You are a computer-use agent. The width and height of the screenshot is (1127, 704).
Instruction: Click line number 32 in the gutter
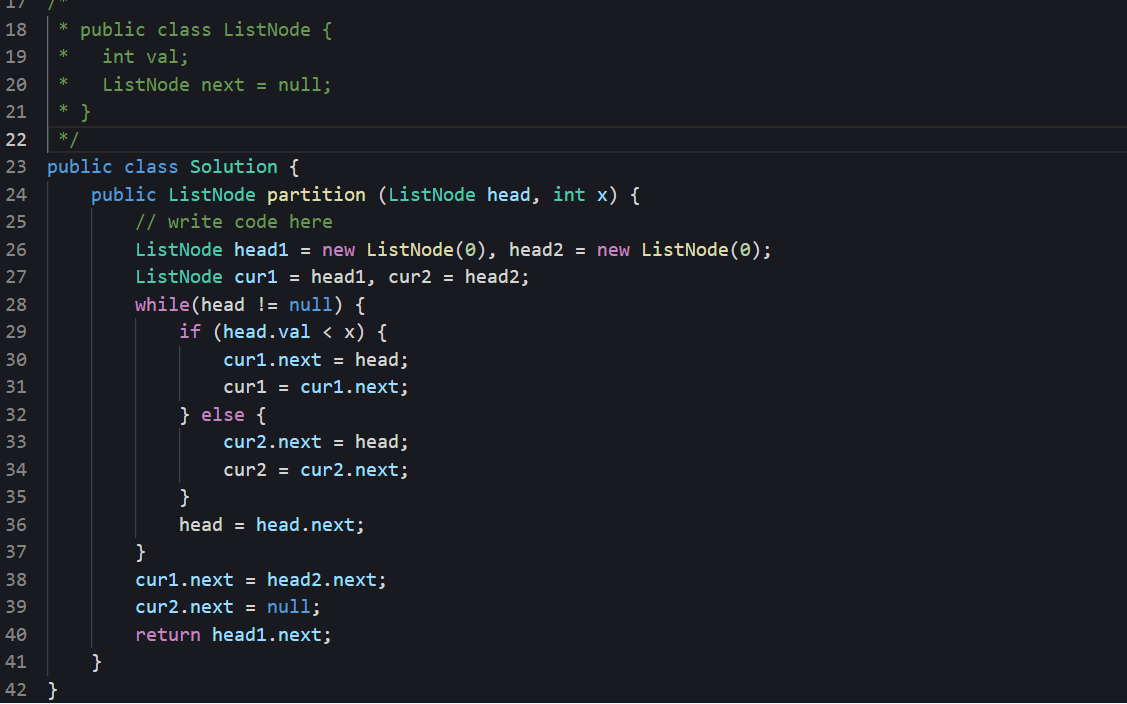click(x=16, y=415)
